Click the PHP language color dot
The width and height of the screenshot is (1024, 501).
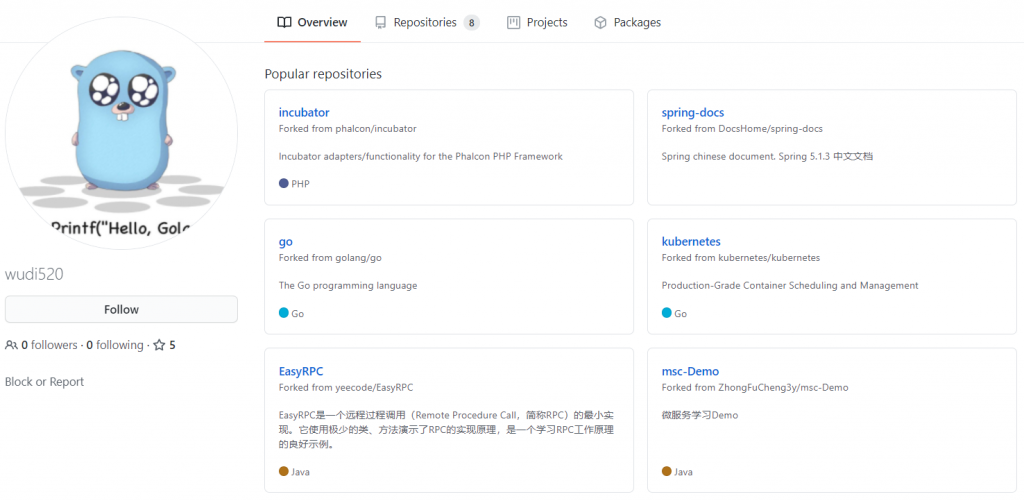pyautogui.click(x=284, y=184)
